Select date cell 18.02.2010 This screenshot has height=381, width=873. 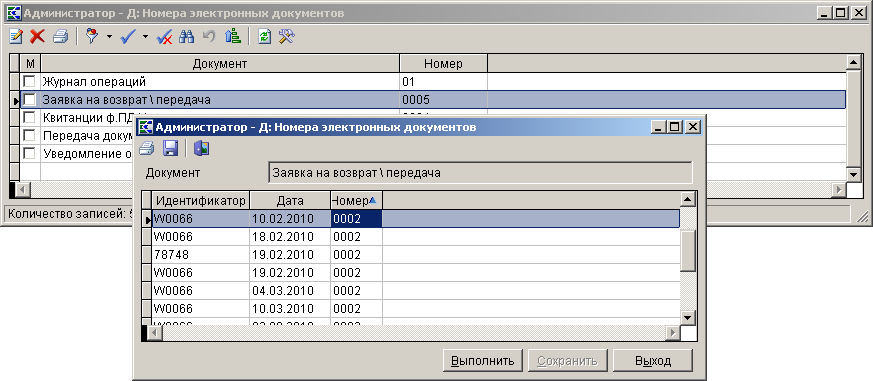point(290,237)
